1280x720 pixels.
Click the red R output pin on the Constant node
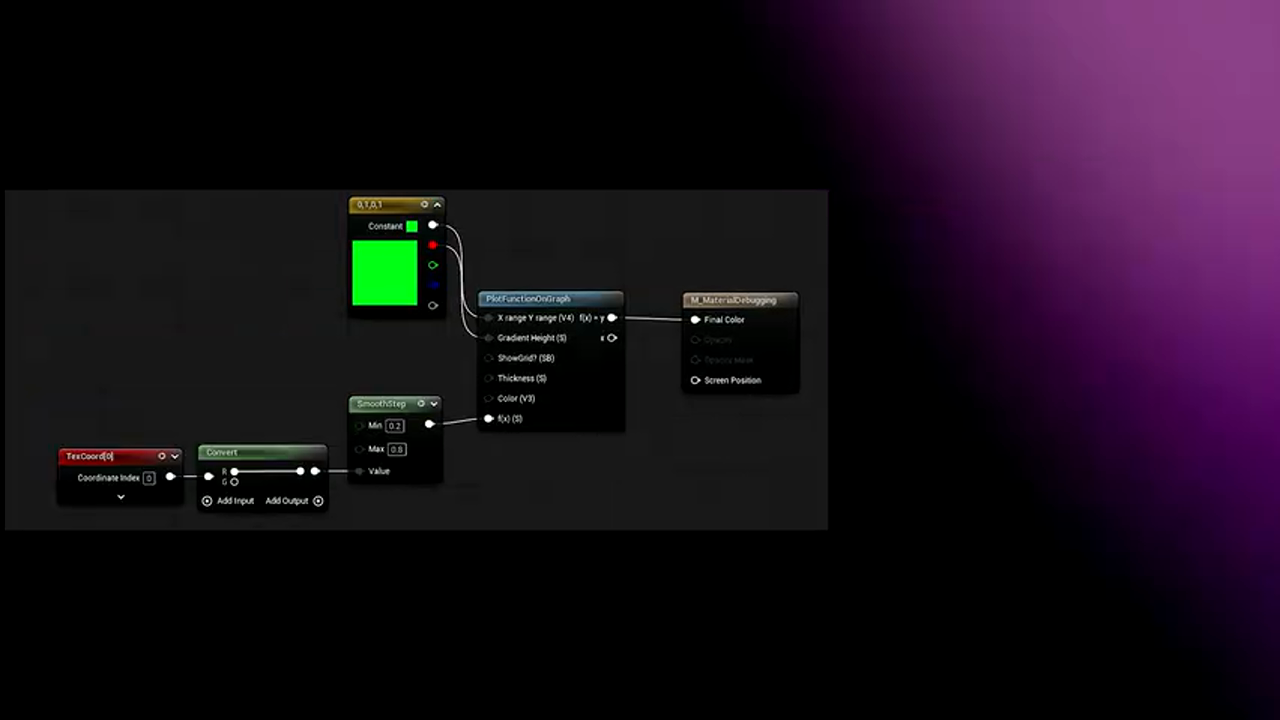432,245
